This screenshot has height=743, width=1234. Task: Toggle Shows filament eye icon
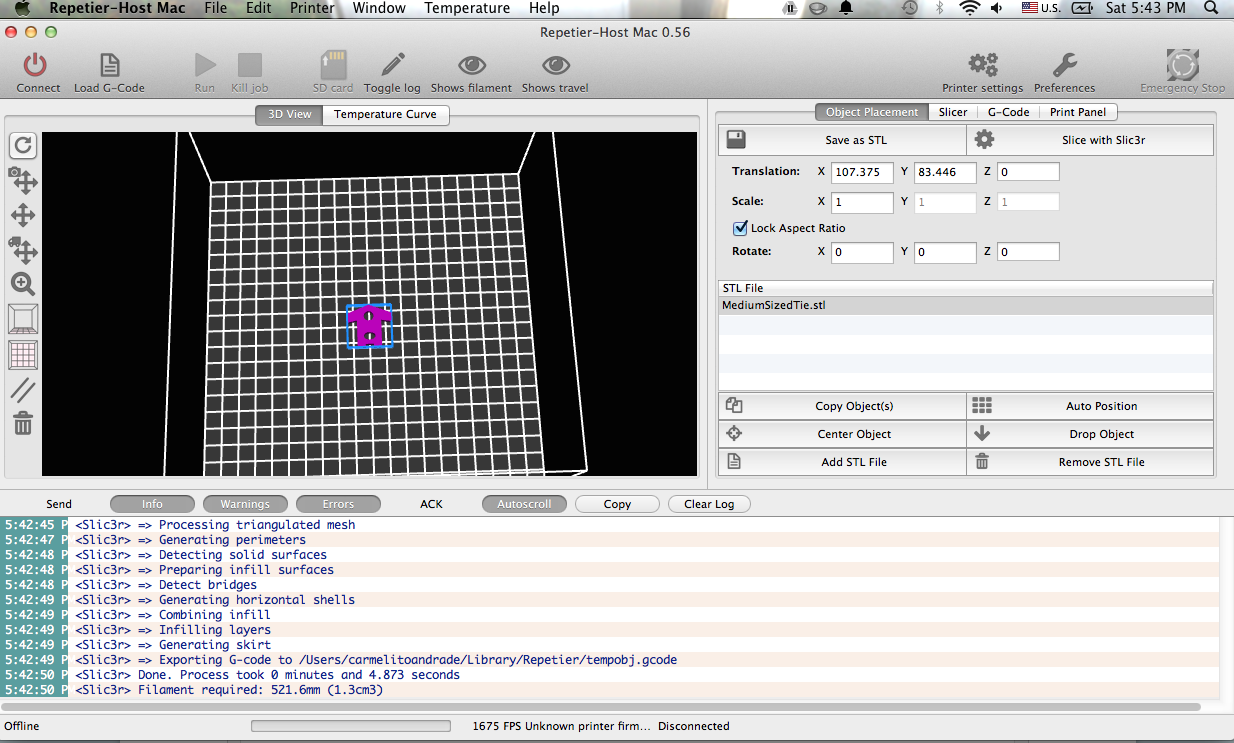click(x=471, y=66)
